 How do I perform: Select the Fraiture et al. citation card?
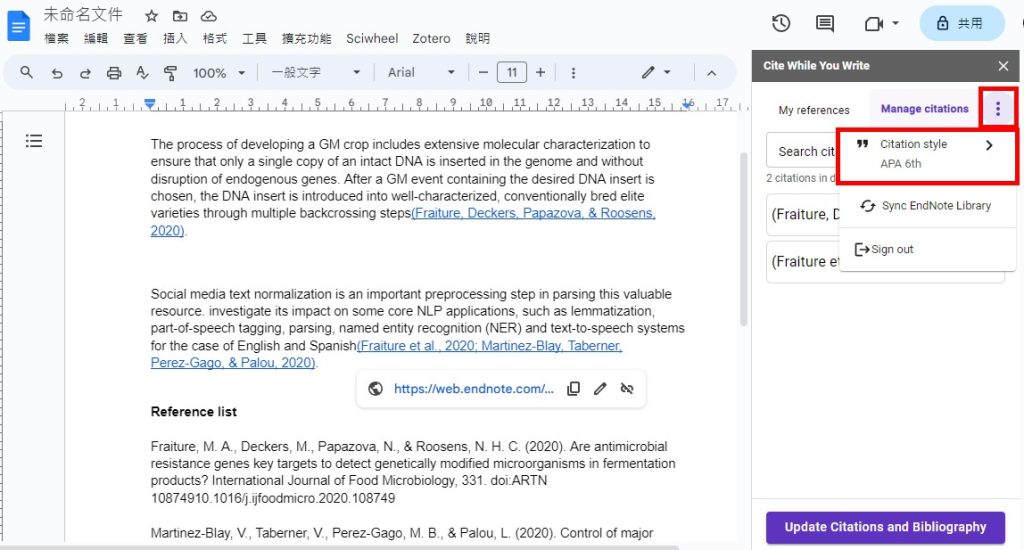[803, 261]
